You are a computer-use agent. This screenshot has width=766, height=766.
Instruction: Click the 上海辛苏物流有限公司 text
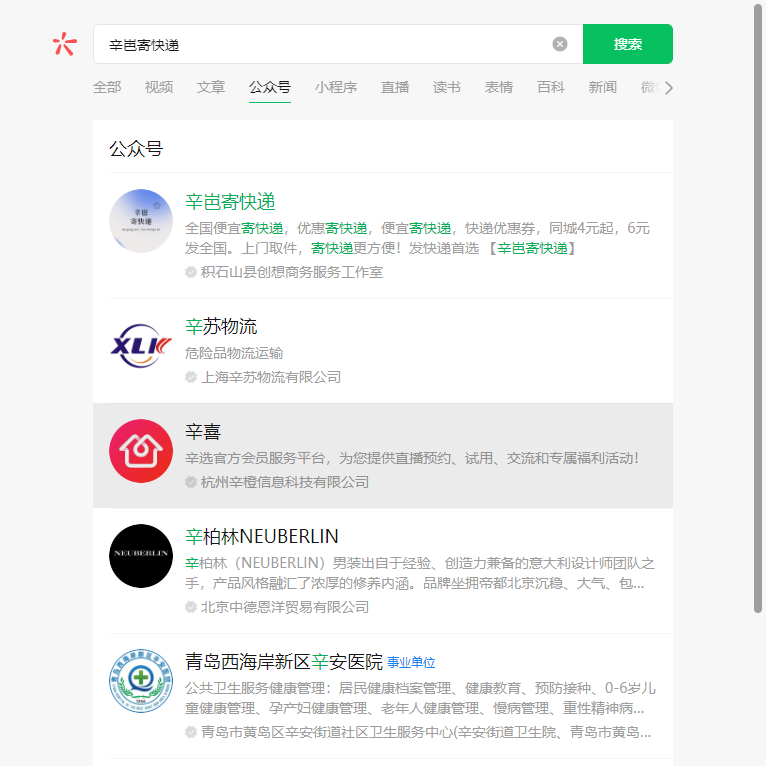271,377
